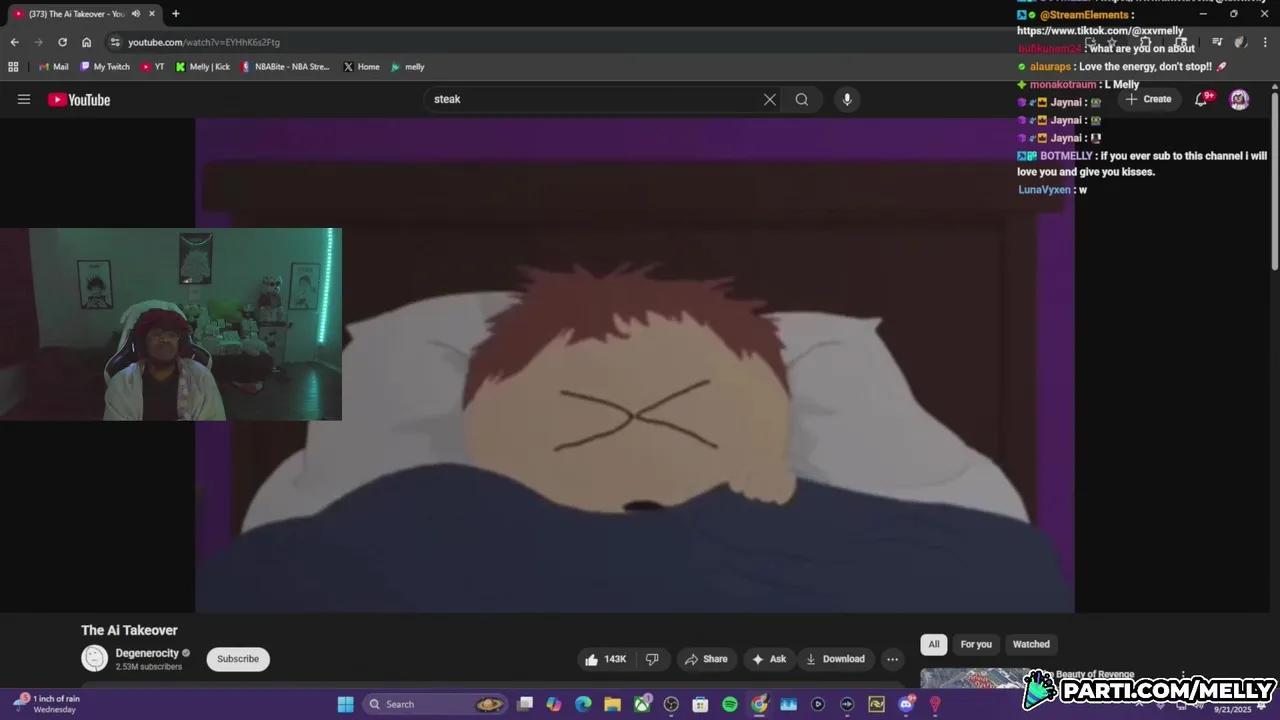Reload the current page
The image size is (1280, 720).
pyautogui.click(x=62, y=42)
